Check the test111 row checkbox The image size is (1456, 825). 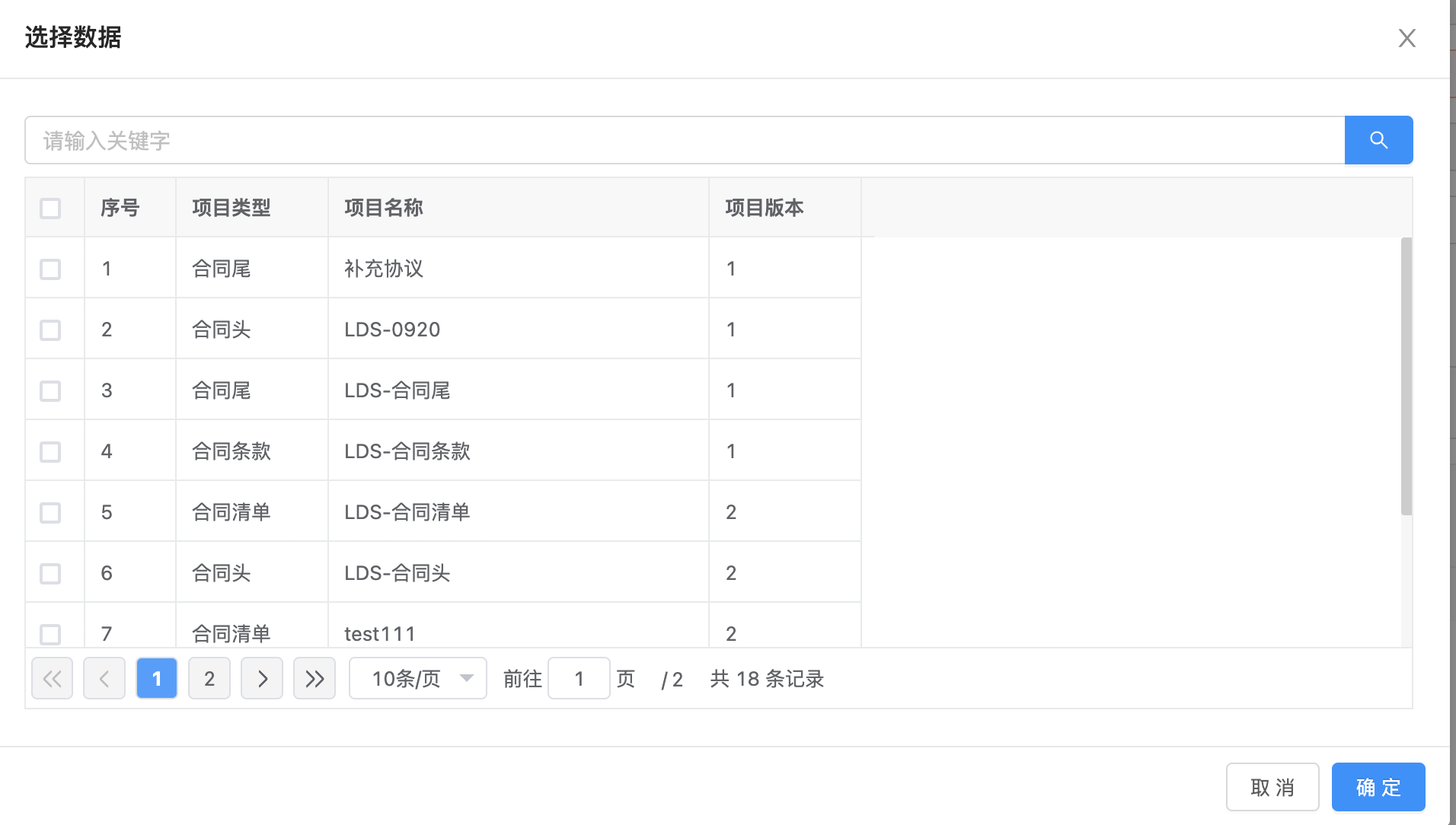click(x=50, y=633)
